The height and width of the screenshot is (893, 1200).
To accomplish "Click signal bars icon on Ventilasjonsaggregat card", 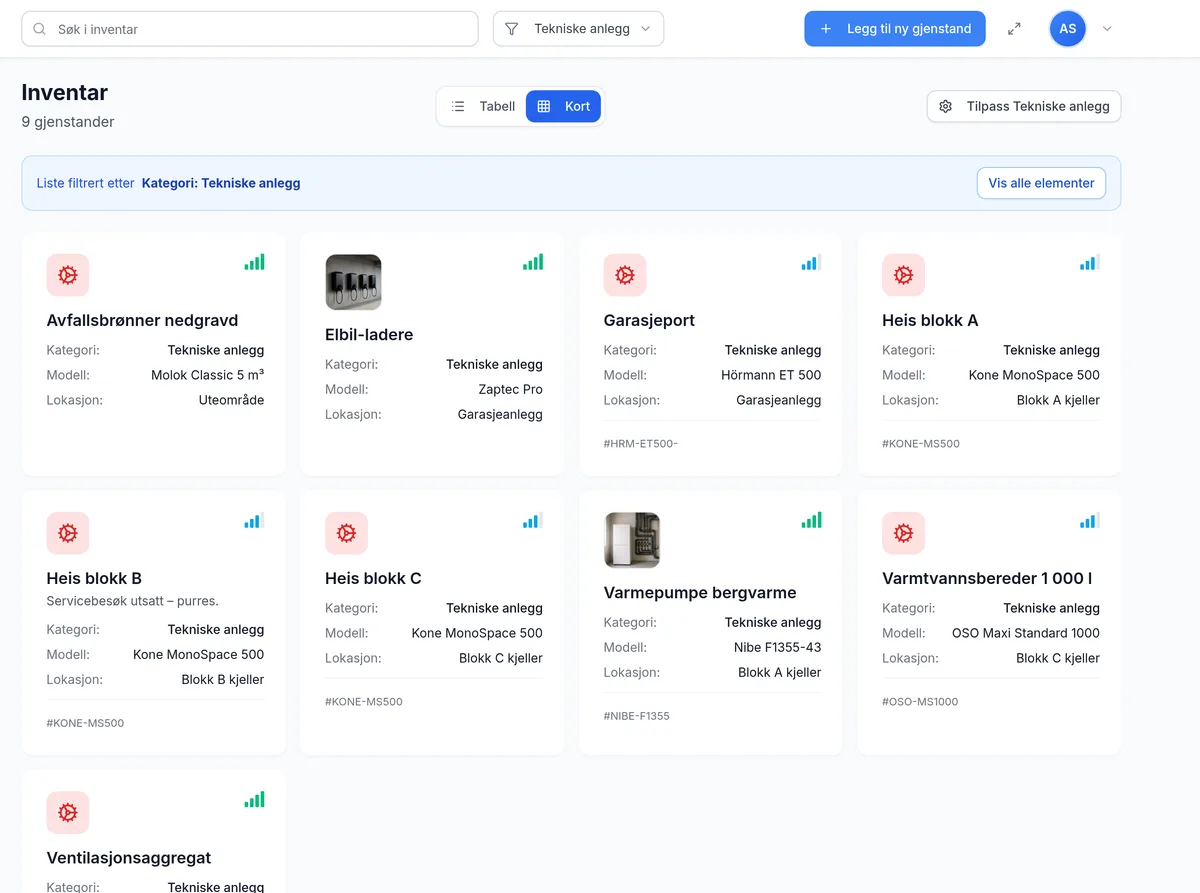I will point(254,799).
